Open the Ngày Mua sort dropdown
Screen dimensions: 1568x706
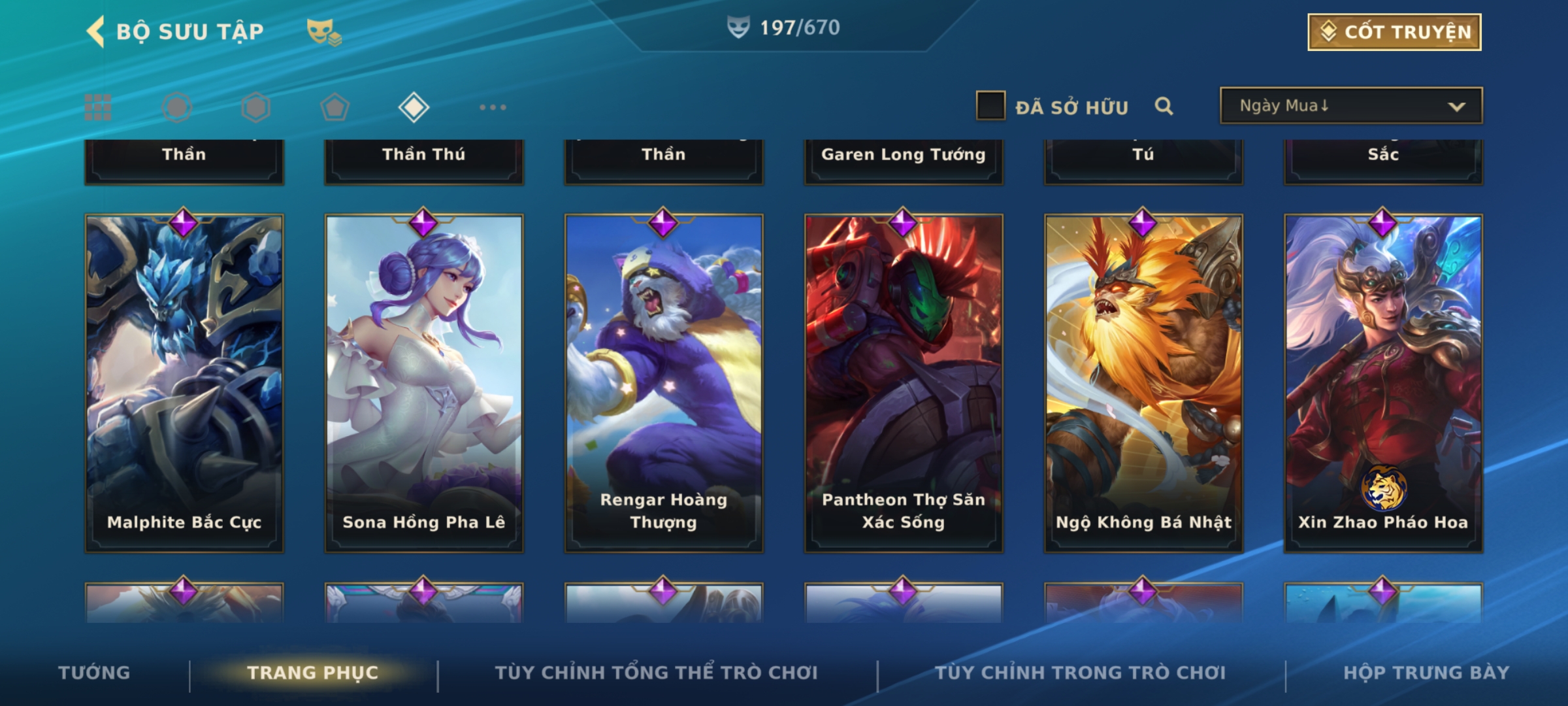pos(1351,105)
